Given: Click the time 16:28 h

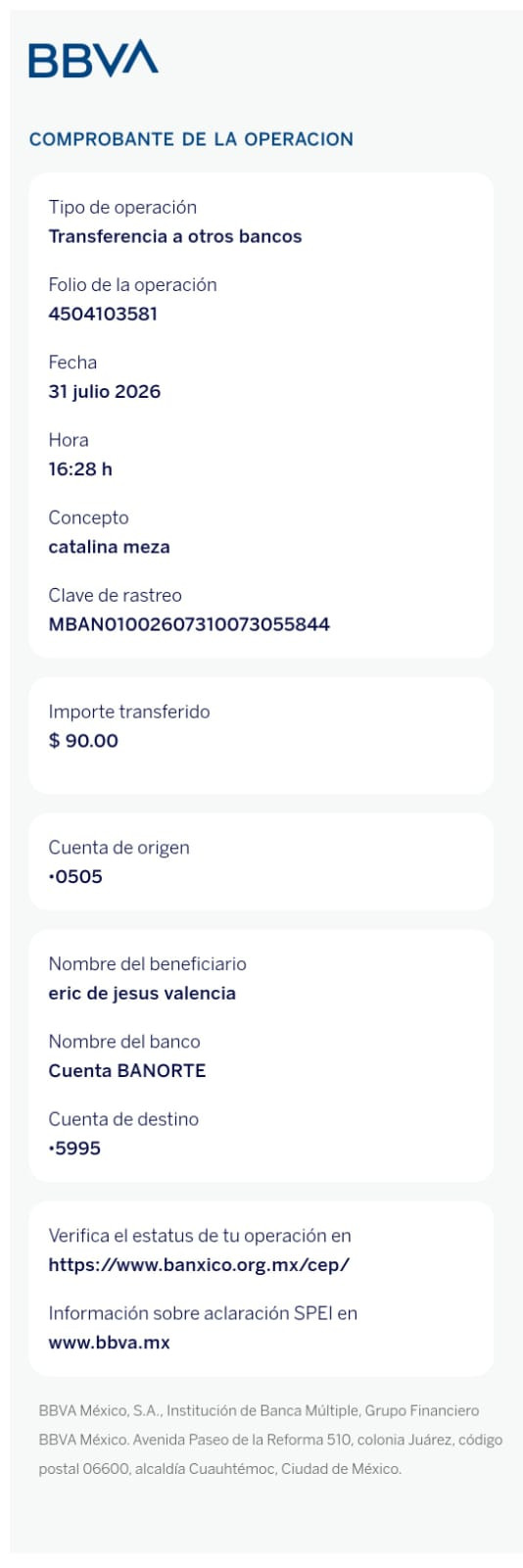Looking at the screenshot, I should (x=80, y=468).
